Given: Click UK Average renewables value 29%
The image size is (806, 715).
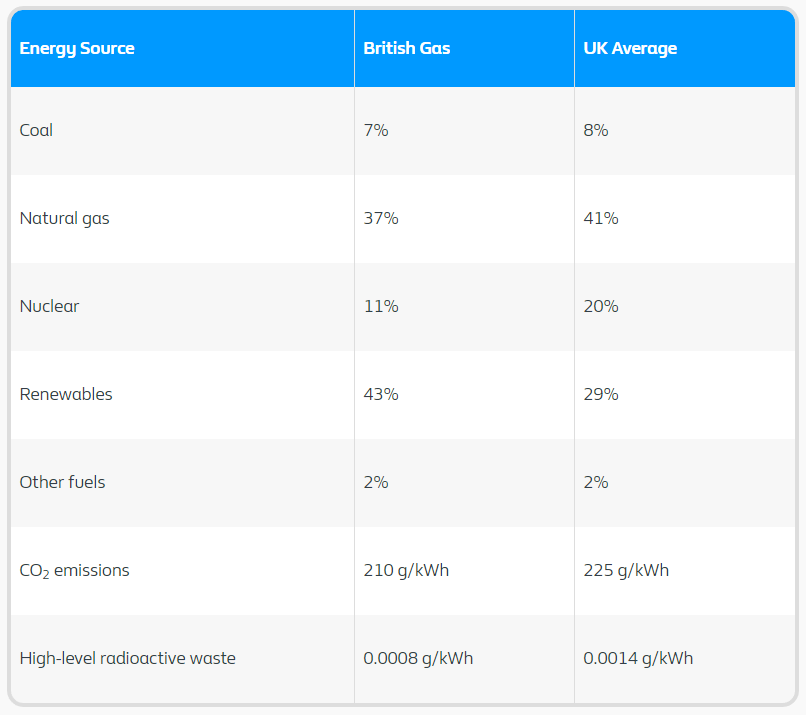Looking at the screenshot, I should tap(601, 394).
